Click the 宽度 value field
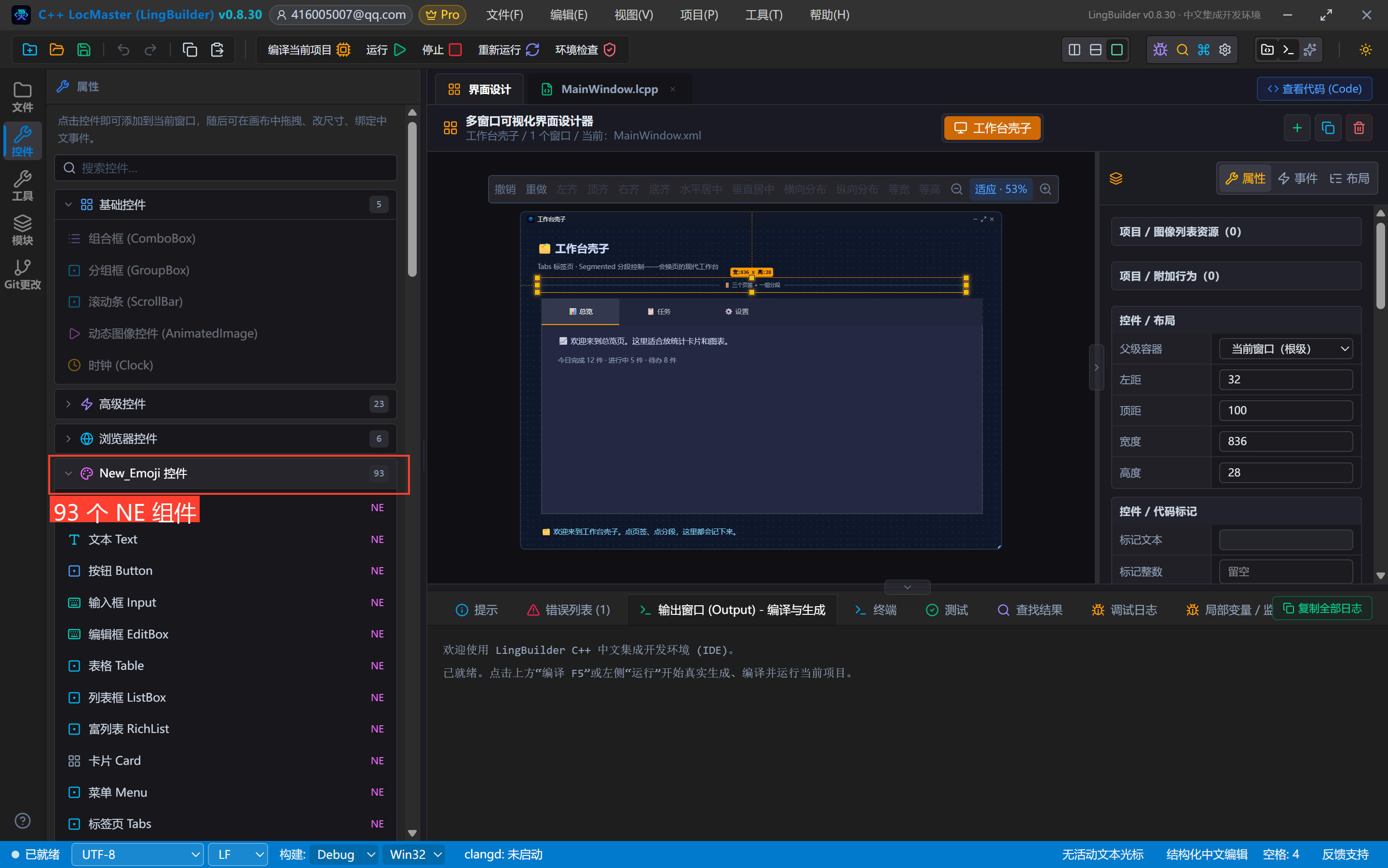 [x=1286, y=441]
